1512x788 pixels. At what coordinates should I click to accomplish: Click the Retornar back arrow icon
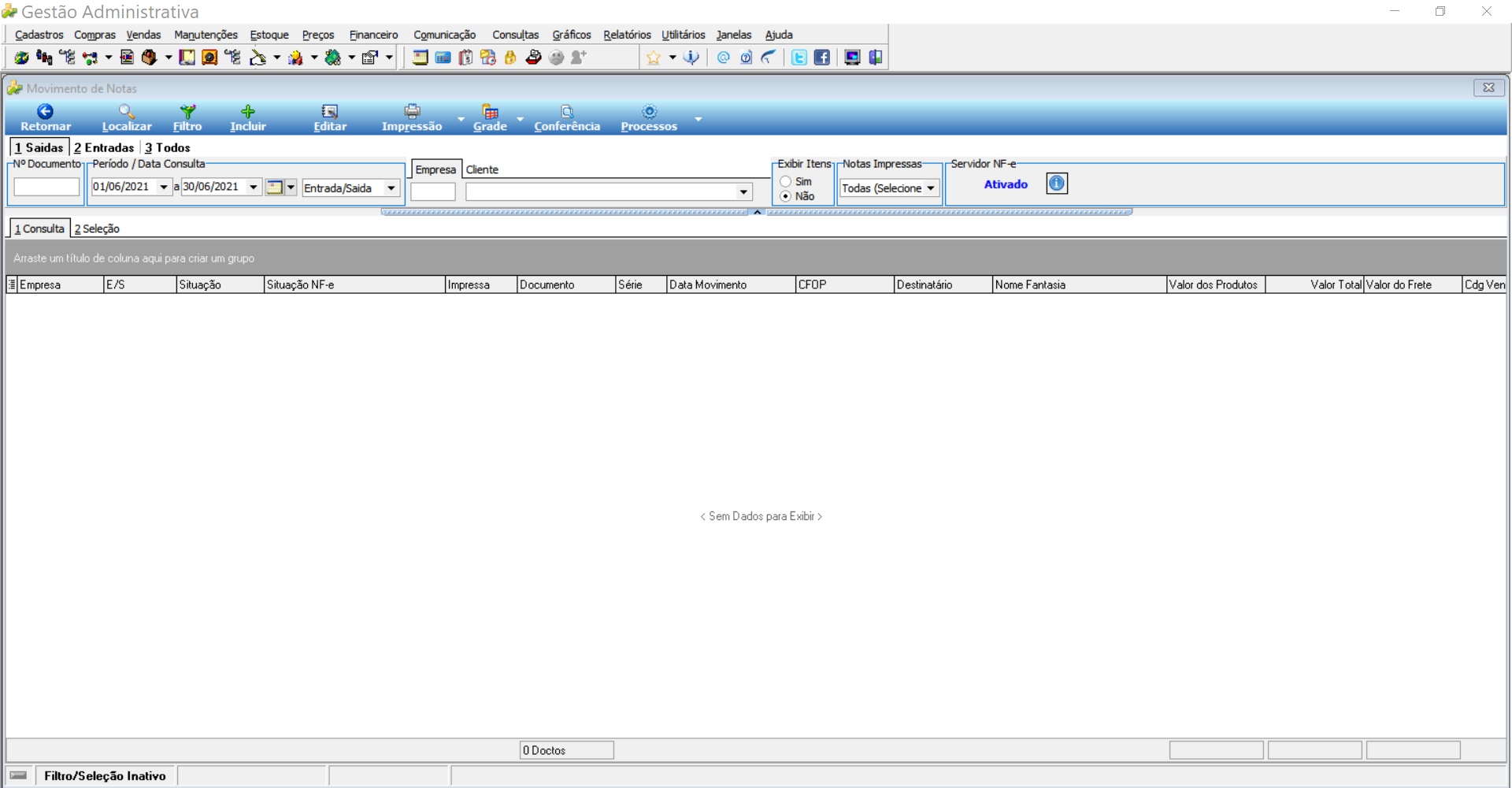45,112
